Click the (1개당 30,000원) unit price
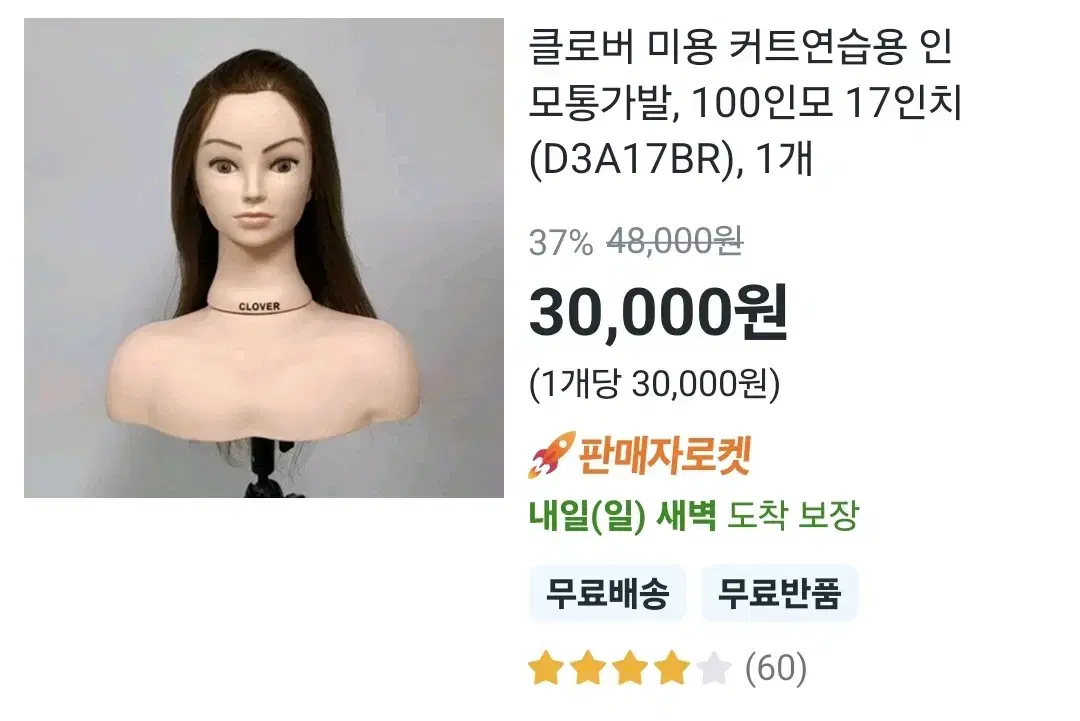The width and height of the screenshot is (1080, 721). 654,384
